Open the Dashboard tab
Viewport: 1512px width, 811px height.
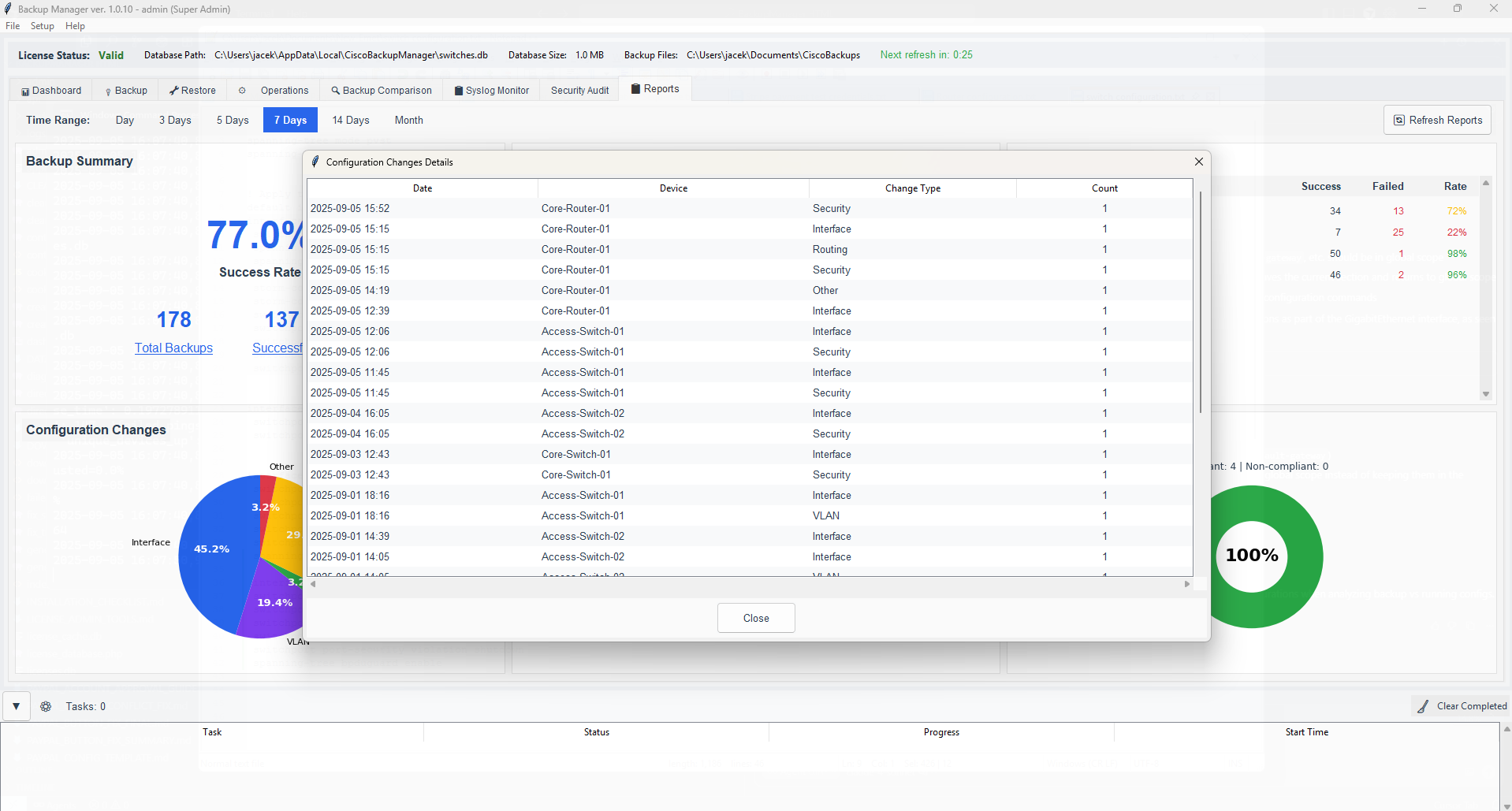51,91
